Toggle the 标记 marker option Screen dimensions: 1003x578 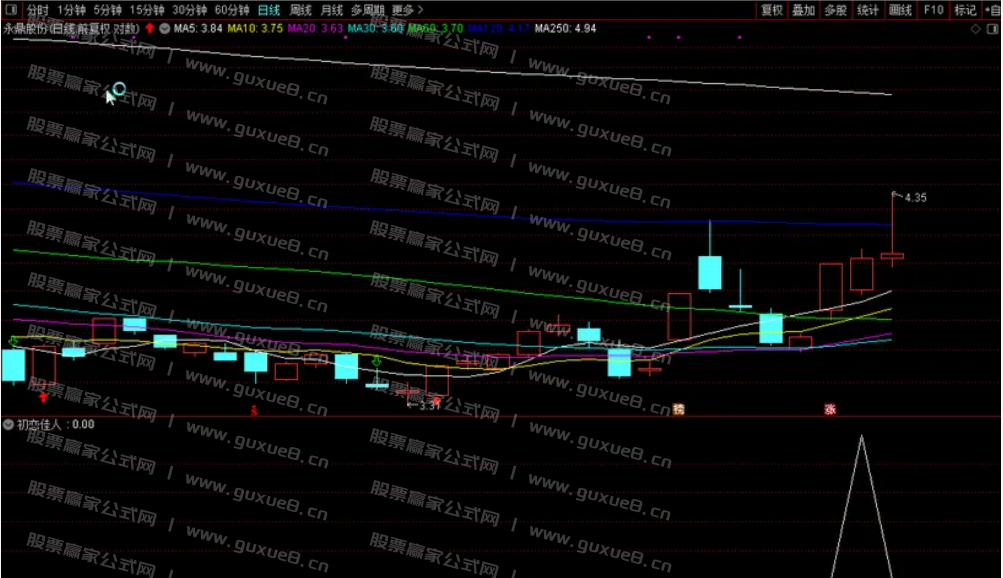click(964, 10)
